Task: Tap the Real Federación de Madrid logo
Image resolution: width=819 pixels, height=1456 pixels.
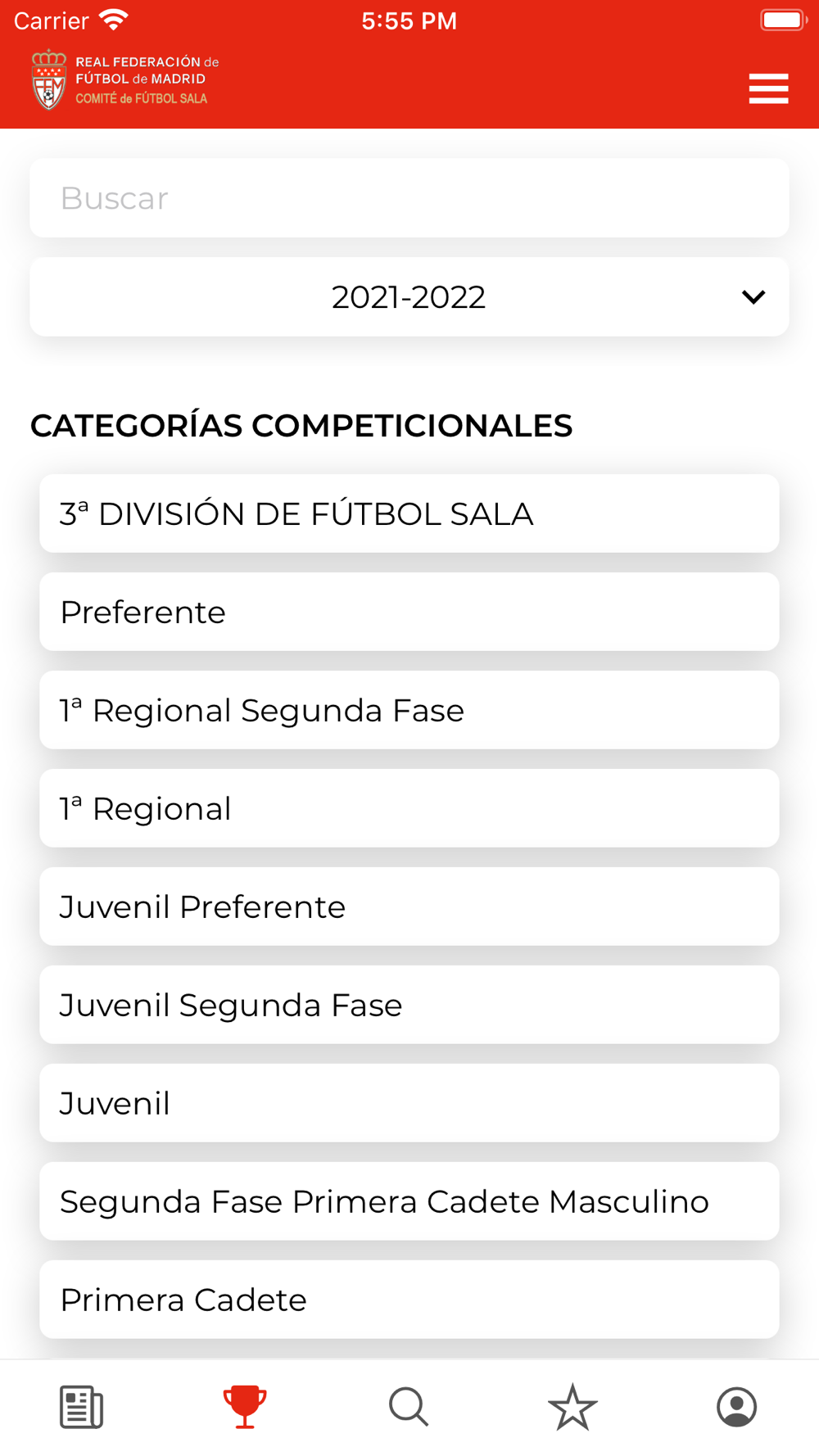Action: point(125,80)
